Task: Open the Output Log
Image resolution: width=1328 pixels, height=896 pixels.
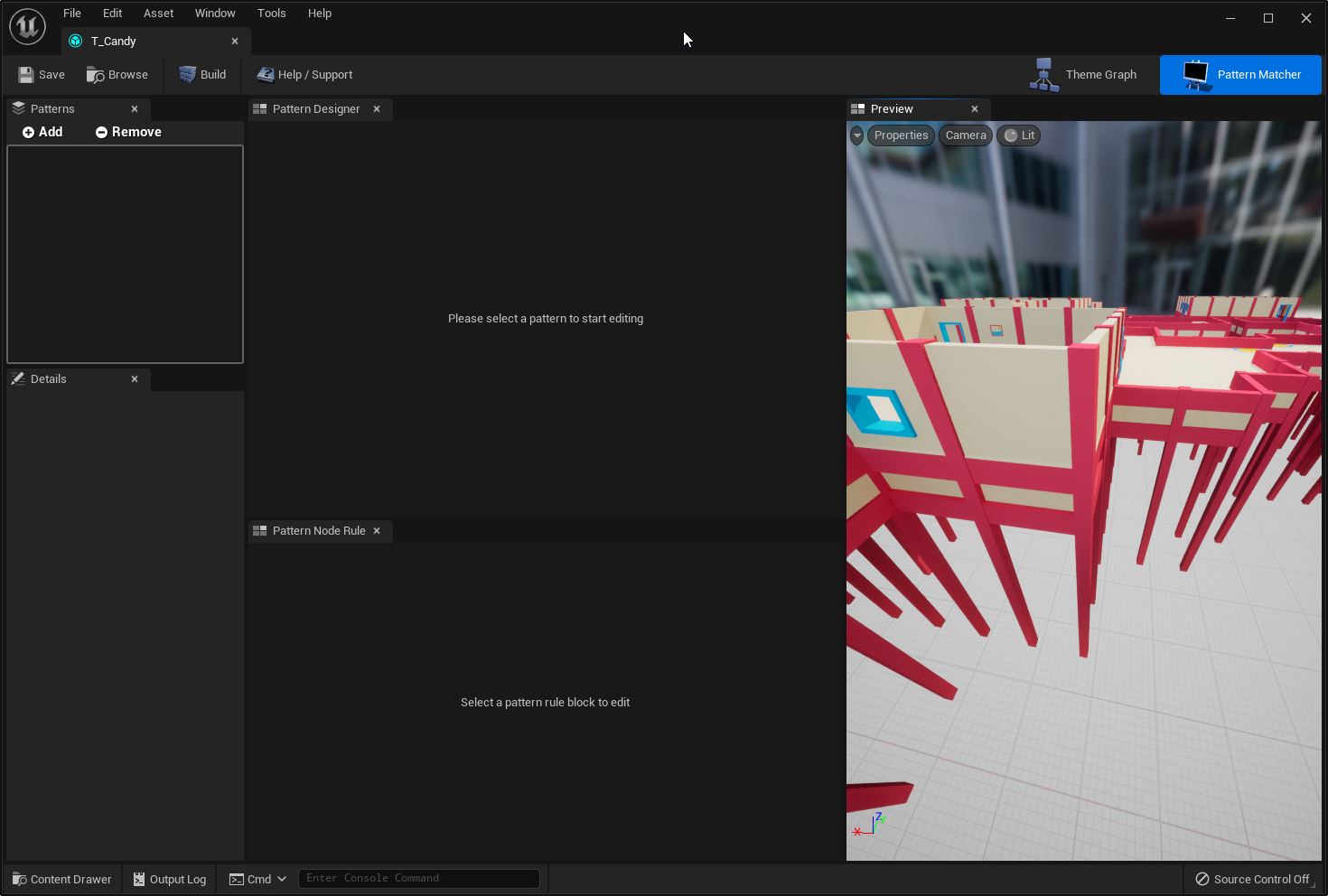Action: pyautogui.click(x=170, y=879)
